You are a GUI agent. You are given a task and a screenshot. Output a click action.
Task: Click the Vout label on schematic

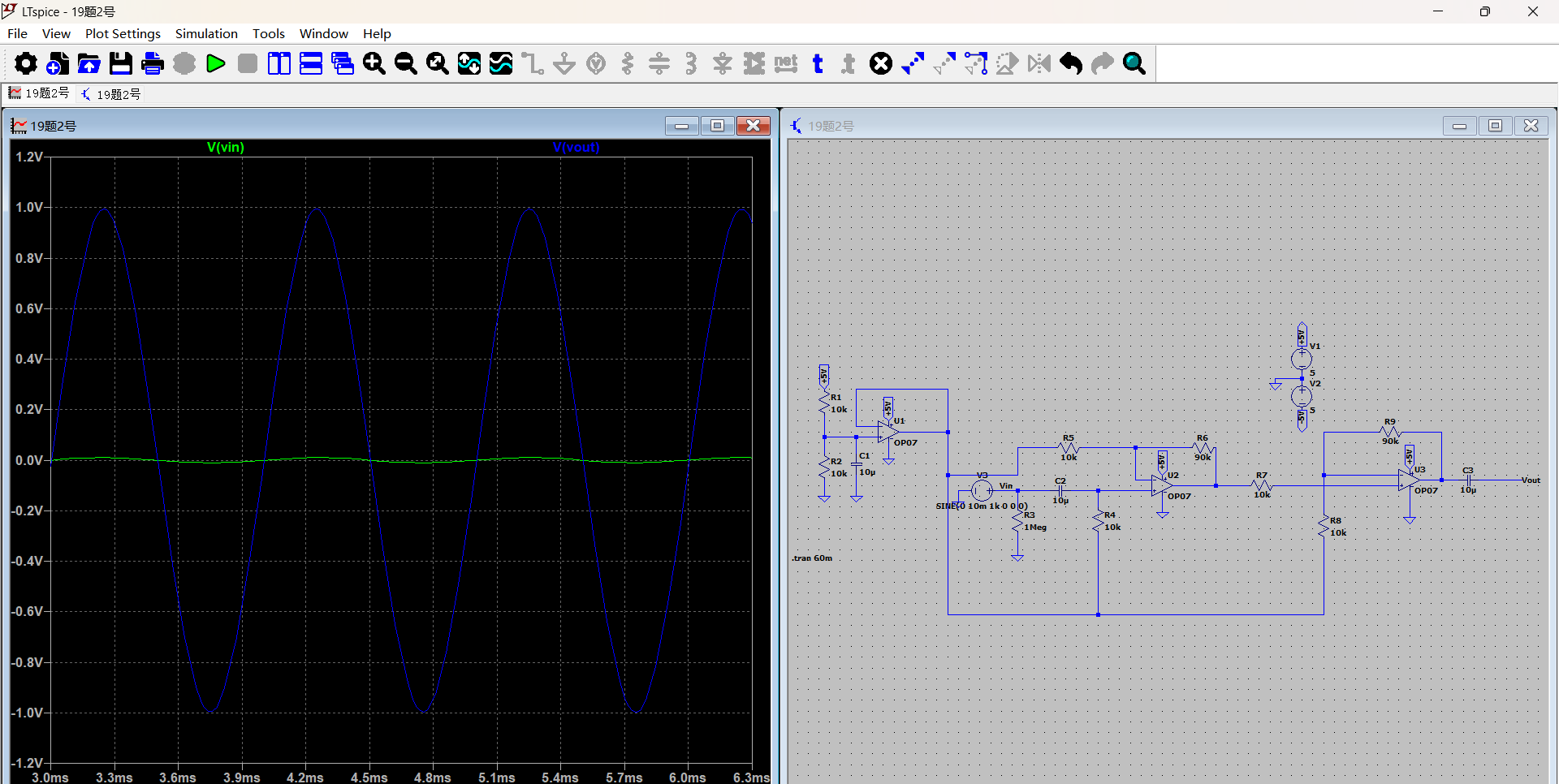coord(1531,480)
